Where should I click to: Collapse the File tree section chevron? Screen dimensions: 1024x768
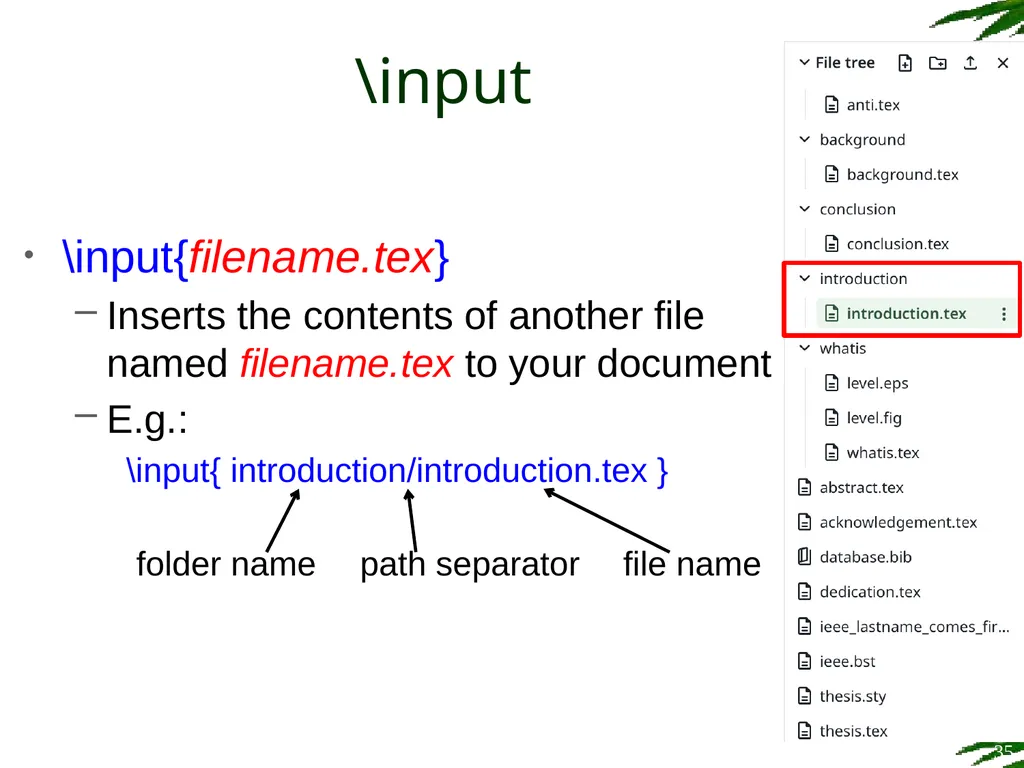804,63
